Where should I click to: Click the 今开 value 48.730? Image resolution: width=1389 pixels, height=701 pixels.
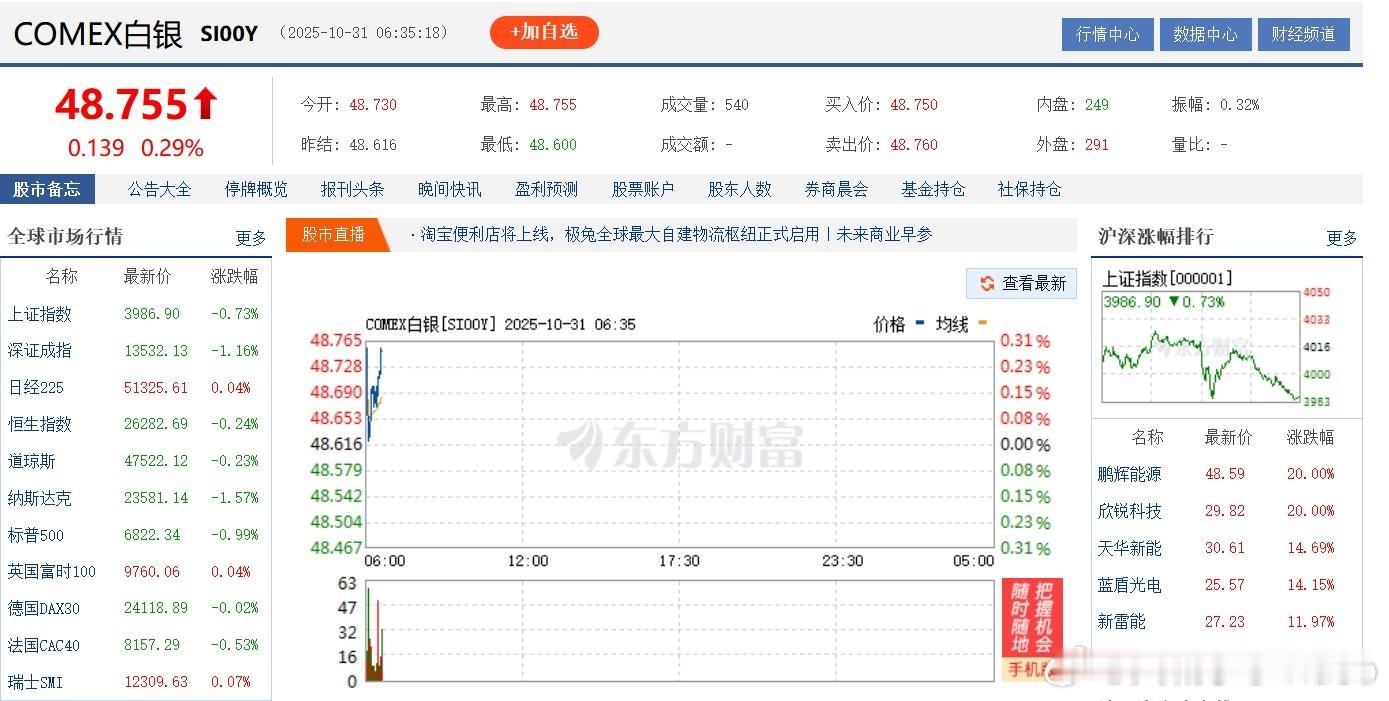373,105
